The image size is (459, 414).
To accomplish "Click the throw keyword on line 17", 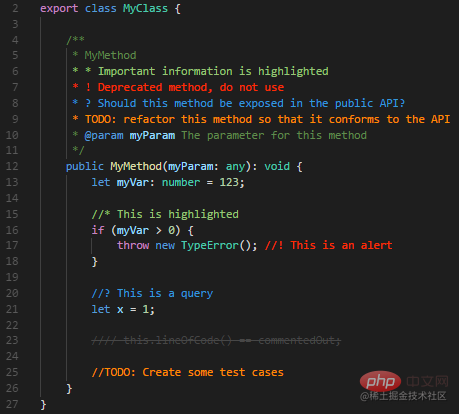I will (133, 245).
